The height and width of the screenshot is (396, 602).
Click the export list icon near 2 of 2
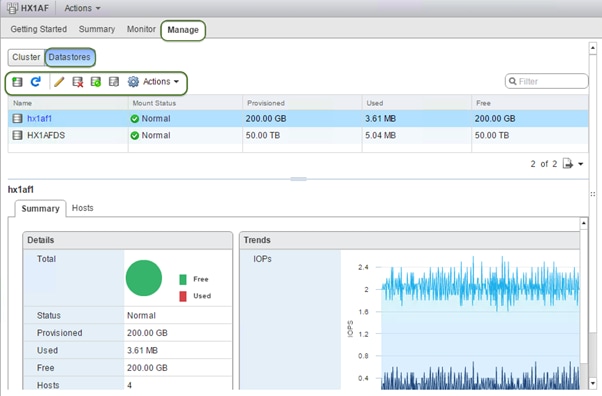pos(567,164)
